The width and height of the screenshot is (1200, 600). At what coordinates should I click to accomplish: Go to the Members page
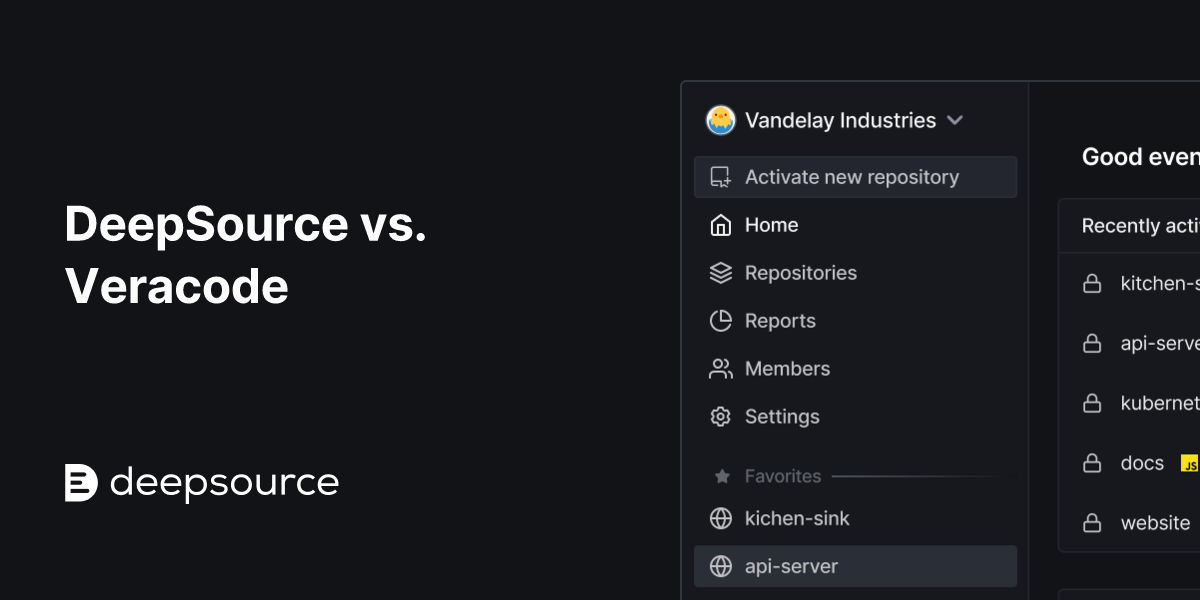(x=787, y=369)
